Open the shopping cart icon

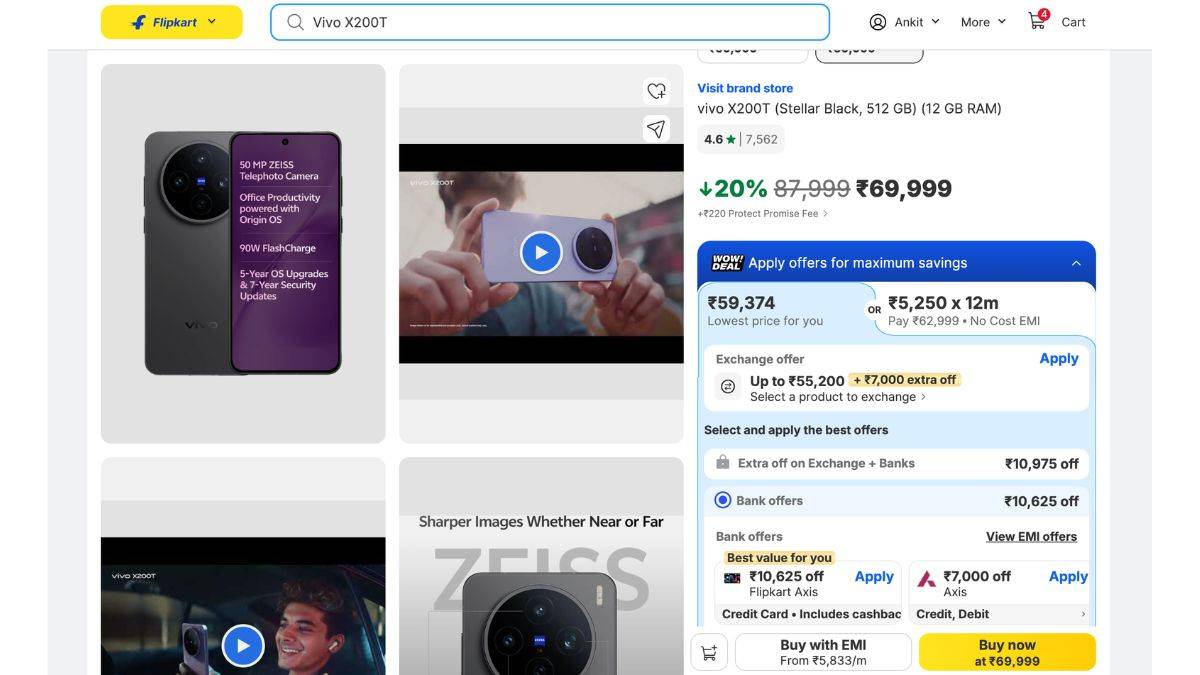coord(1037,20)
